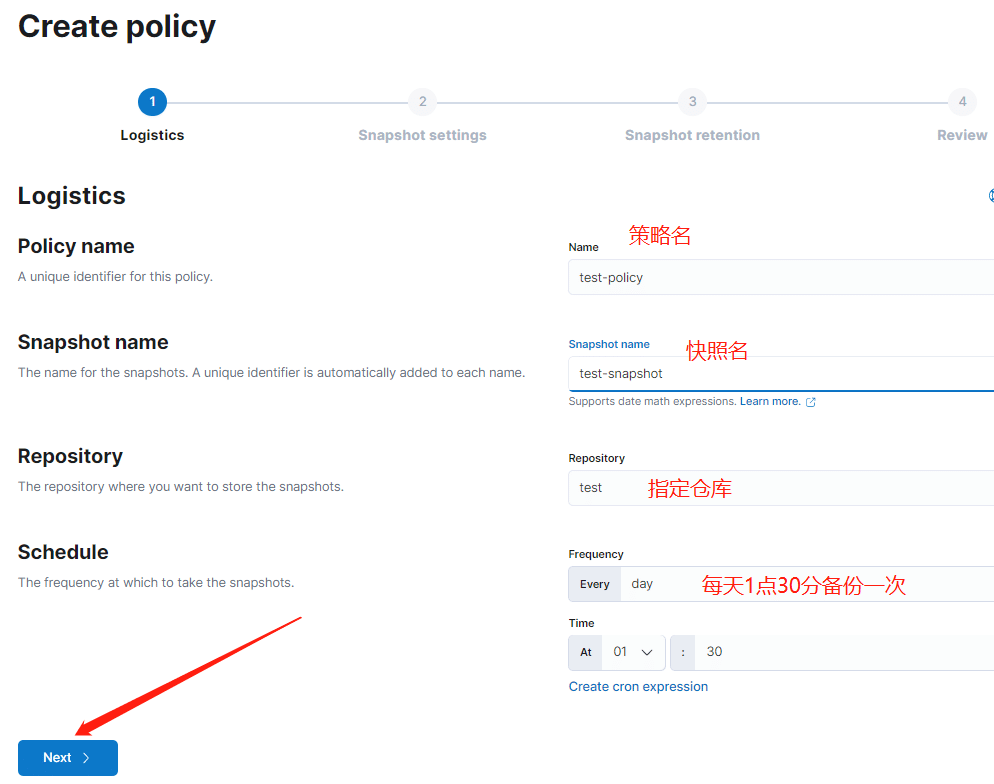994x784 pixels.
Task: Click the blue Snapshot name field label
Action: 609,344
